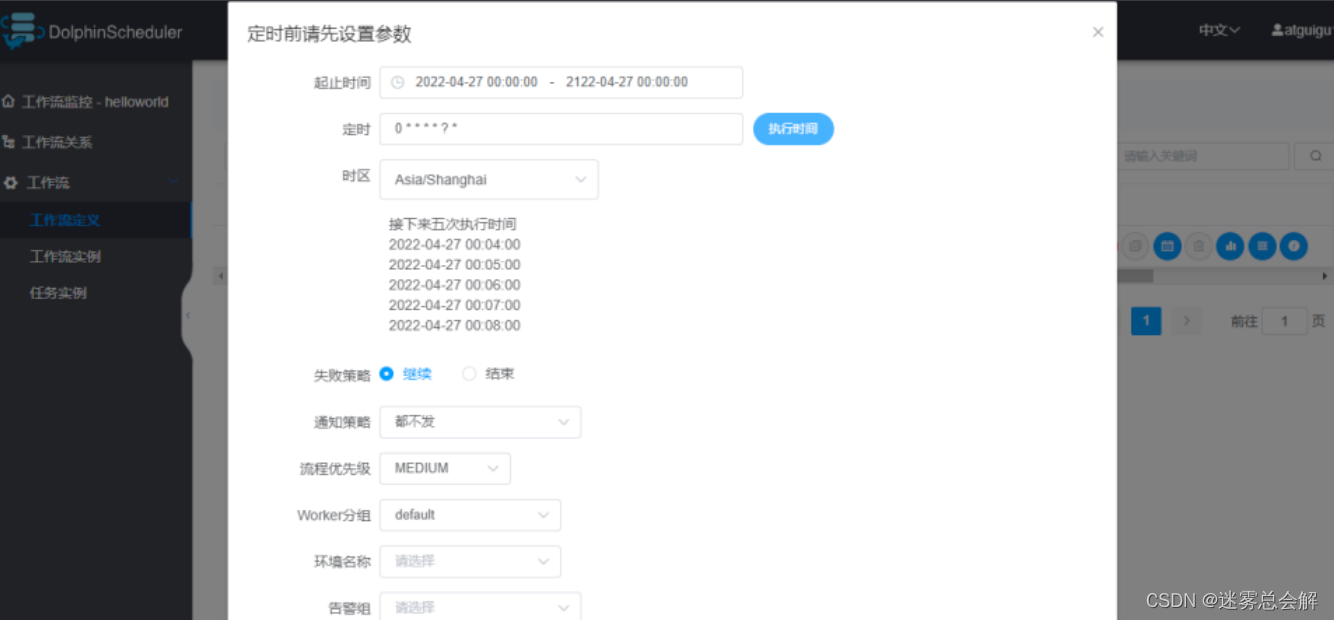This screenshot has width=1334, height=620.
Task: Click next execution time 2022-04-27 00:07:00
Action: (x=454, y=305)
